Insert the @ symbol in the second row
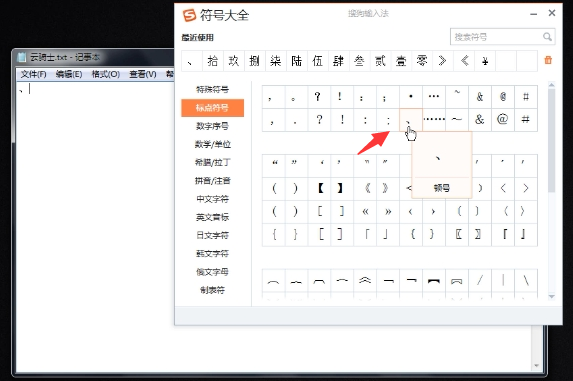Screen dimensions: 573x381 click(503, 119)
